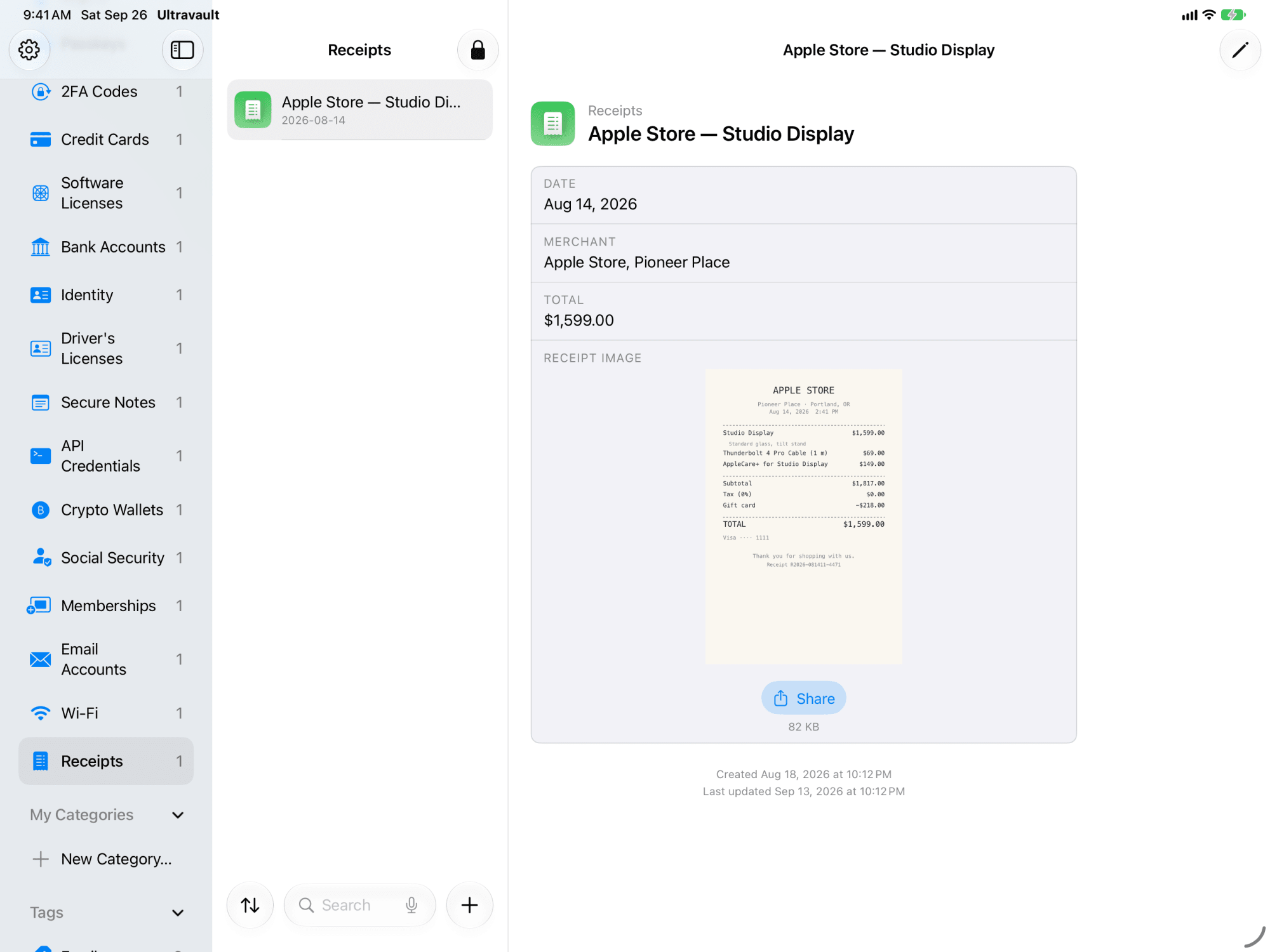Select the Memberships category
The height and width of the screenshot is (952, 1270).
pos(106,605)
